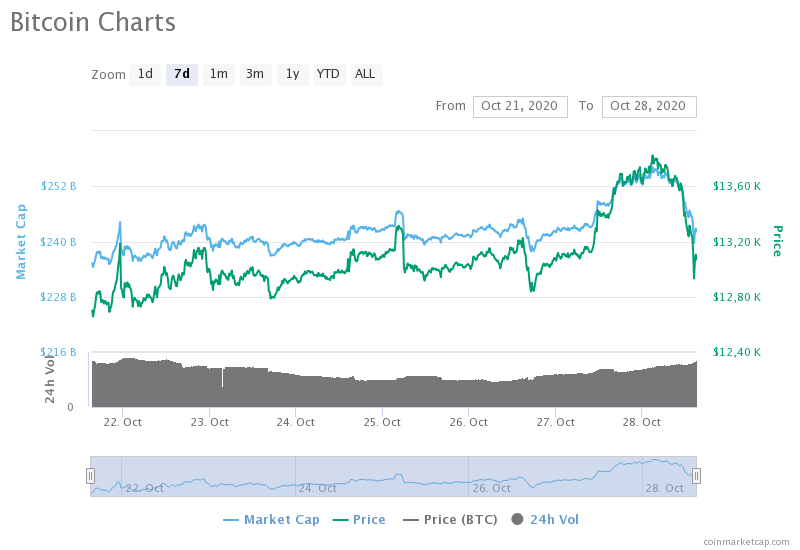Image resolution: width=800 pixels, height=550 pixels.
Task: Show ALL time chart range
Action: [x=365, y=74]
